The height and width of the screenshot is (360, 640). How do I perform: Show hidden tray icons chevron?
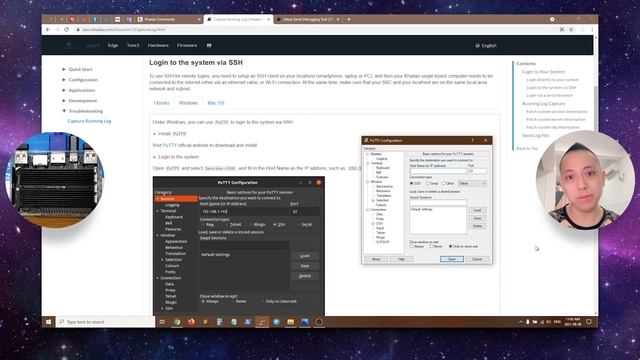520,322
